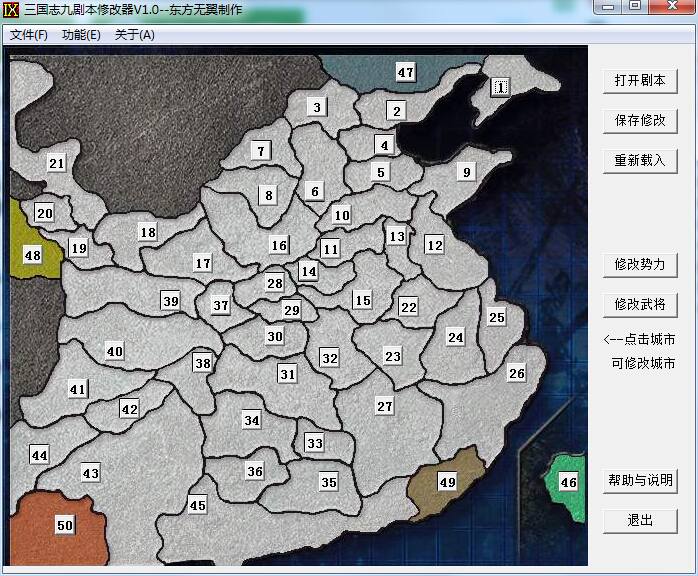Select city 19 on the map

(79, 248)
